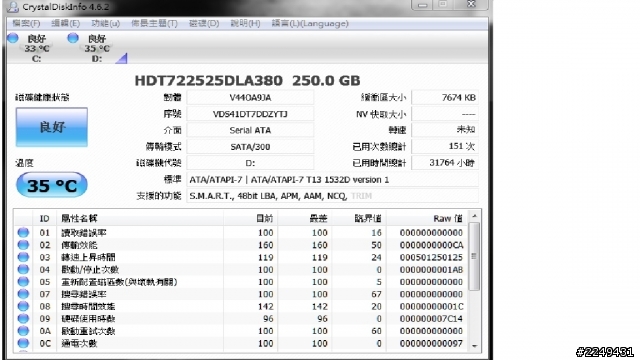Image resolution: width=640 pixels, height=360 pixels.
Task: Click the SMART list scrollbar thumb
Action: click(474, 256)
